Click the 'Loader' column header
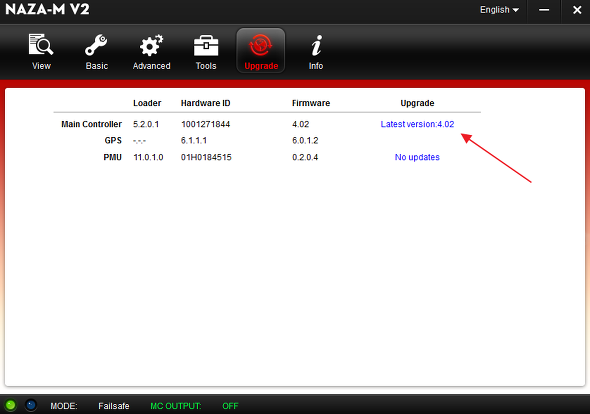This screenshot has height=414, width=590. point(147,103)
